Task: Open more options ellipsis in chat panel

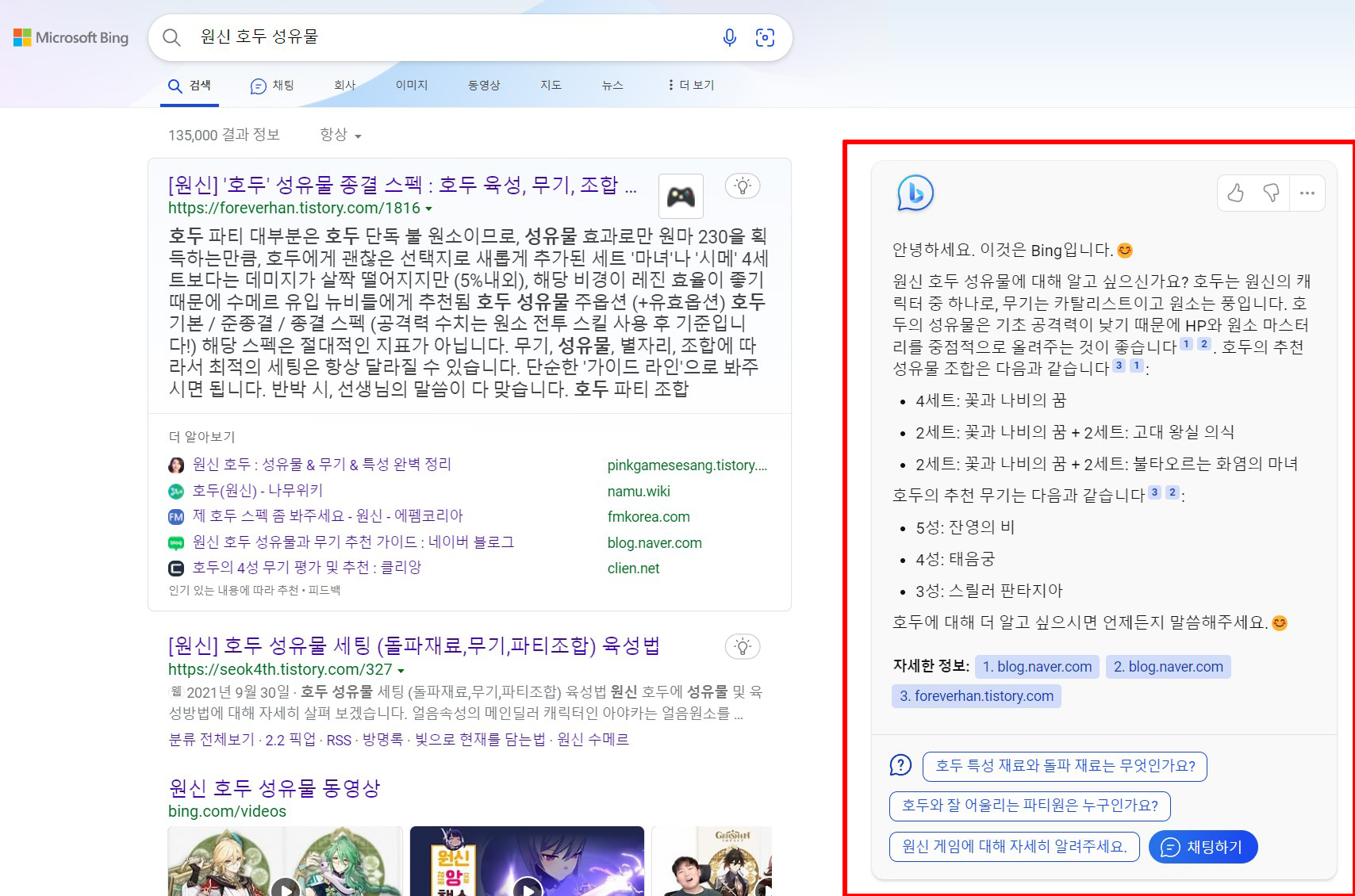Action: 1307,193
